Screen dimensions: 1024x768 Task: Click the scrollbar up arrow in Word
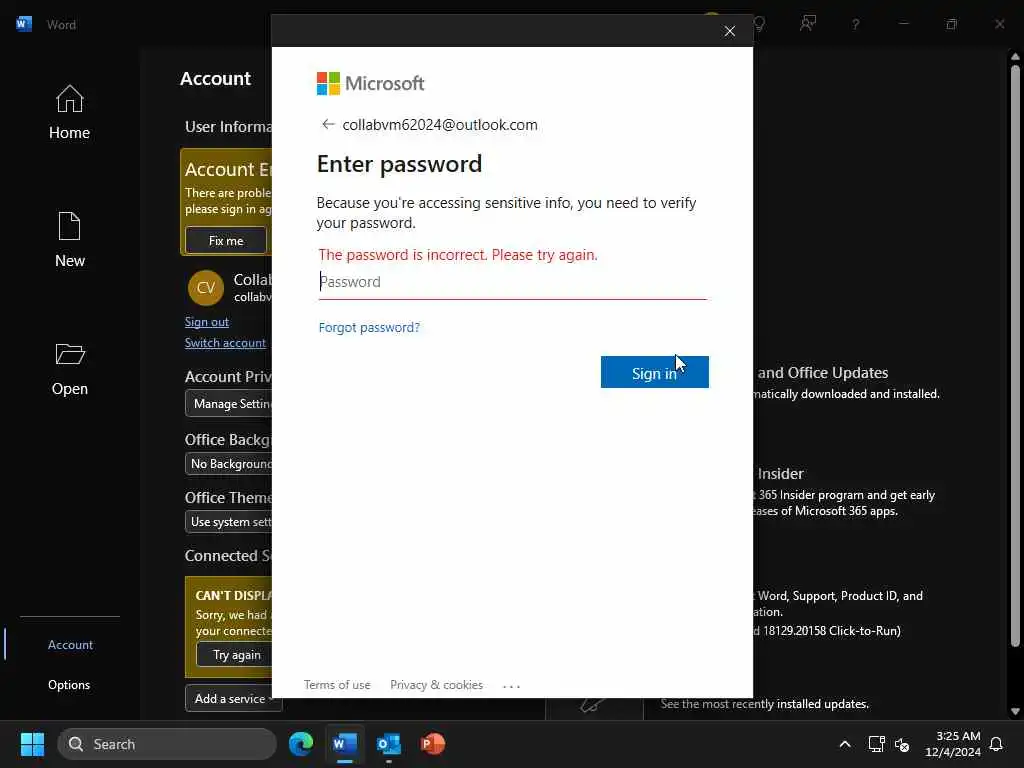pos(1015,57)
